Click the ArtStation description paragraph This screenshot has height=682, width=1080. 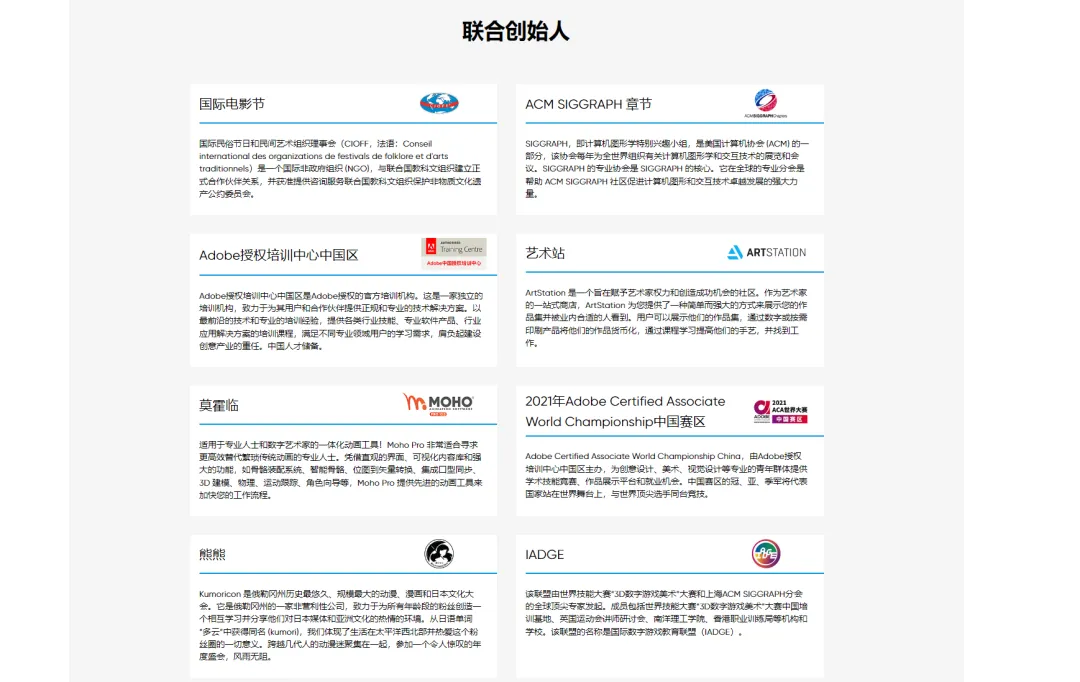tap(666, 318)
